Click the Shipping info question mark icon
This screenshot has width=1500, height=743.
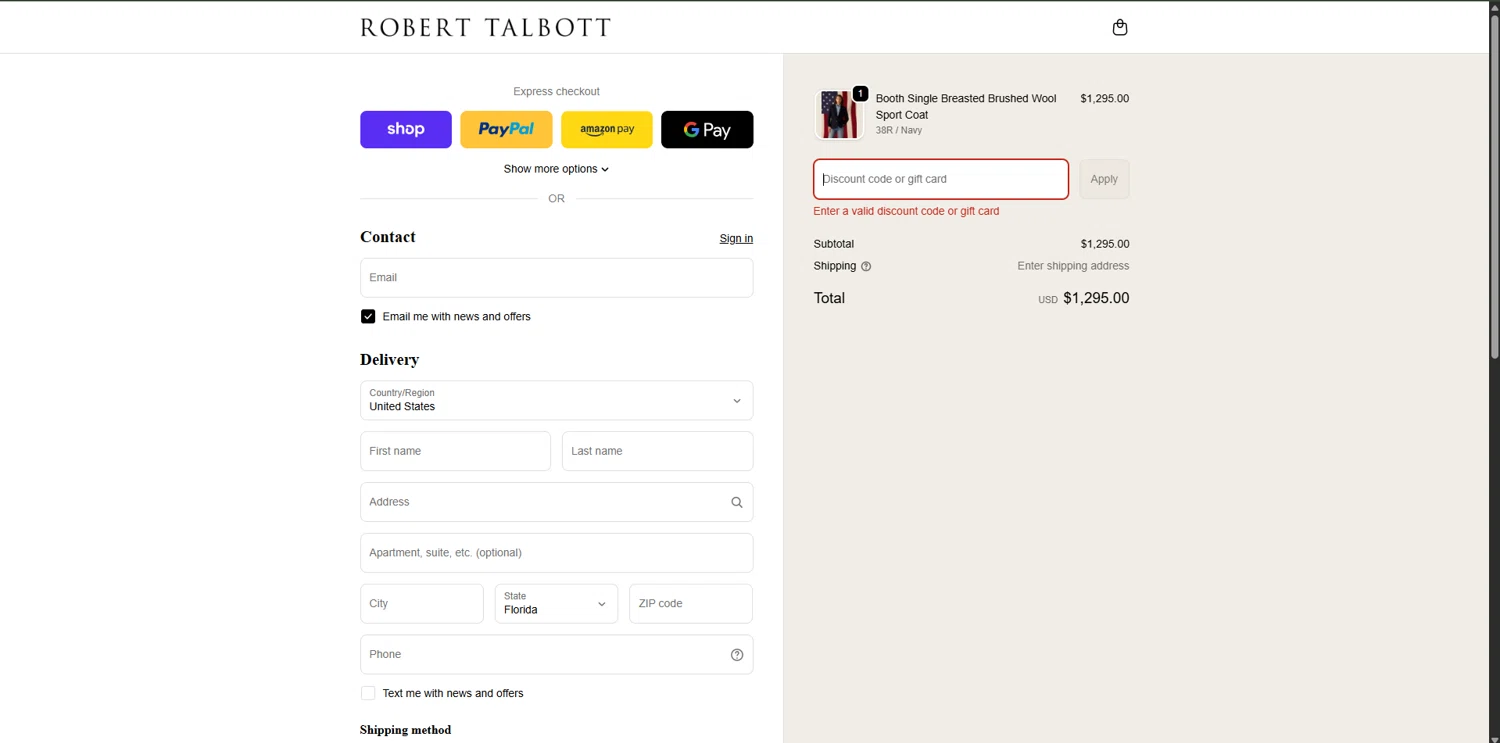(866, 266)
